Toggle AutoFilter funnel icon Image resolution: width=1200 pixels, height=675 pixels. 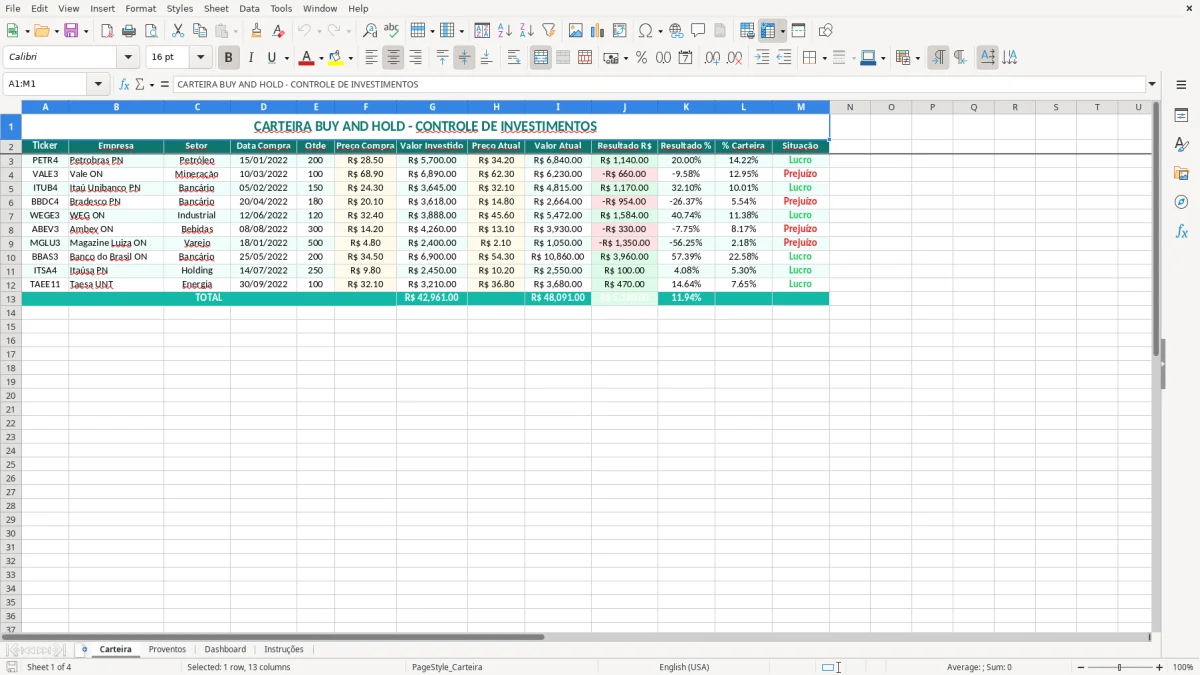[x=548, y=31]
